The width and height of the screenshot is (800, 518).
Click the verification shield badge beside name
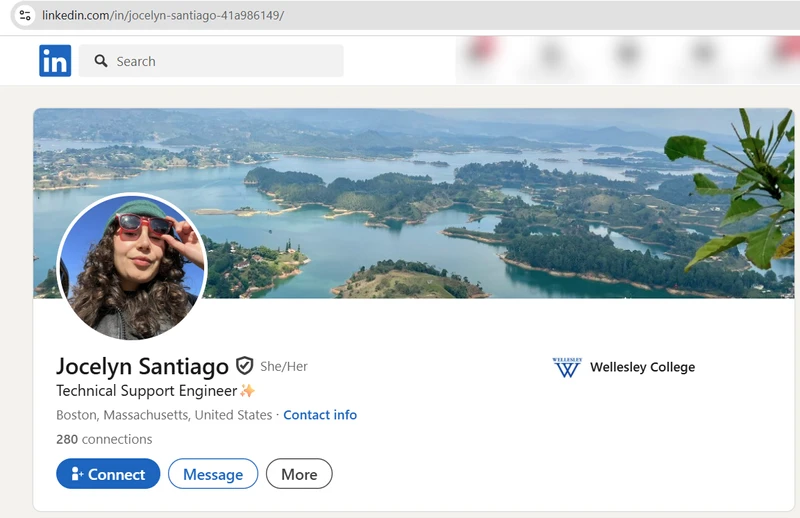(244, 366)
